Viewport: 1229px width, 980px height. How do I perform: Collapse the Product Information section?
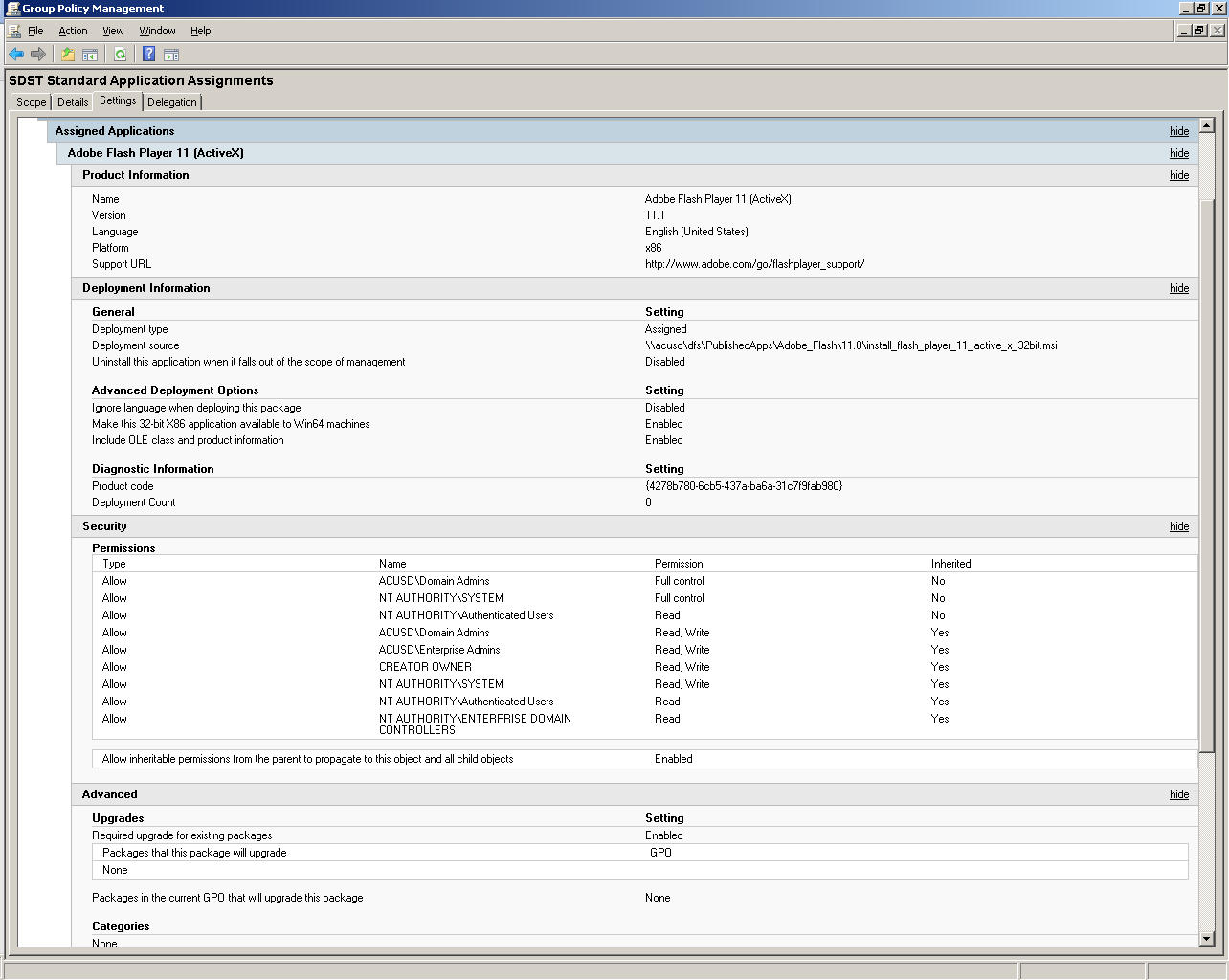(x=1178, y=175)
